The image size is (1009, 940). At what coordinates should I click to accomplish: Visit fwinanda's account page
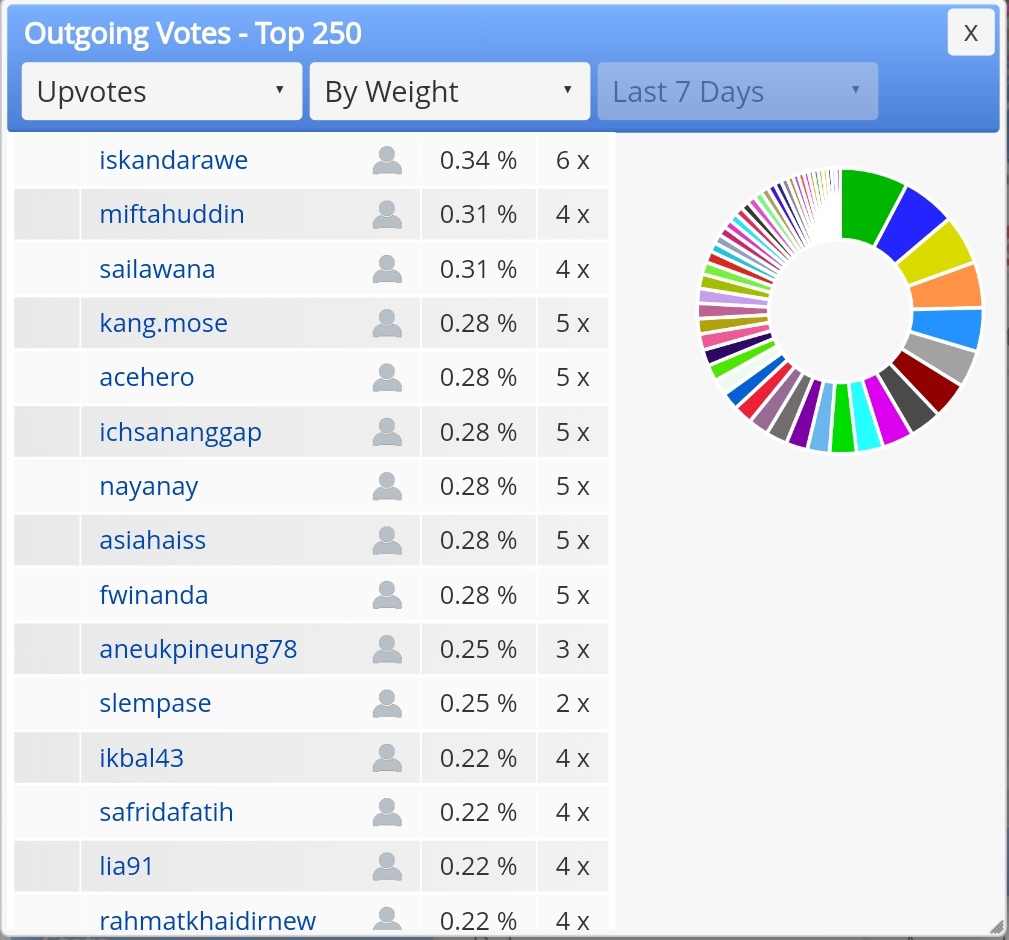click(x=154, y=595)
